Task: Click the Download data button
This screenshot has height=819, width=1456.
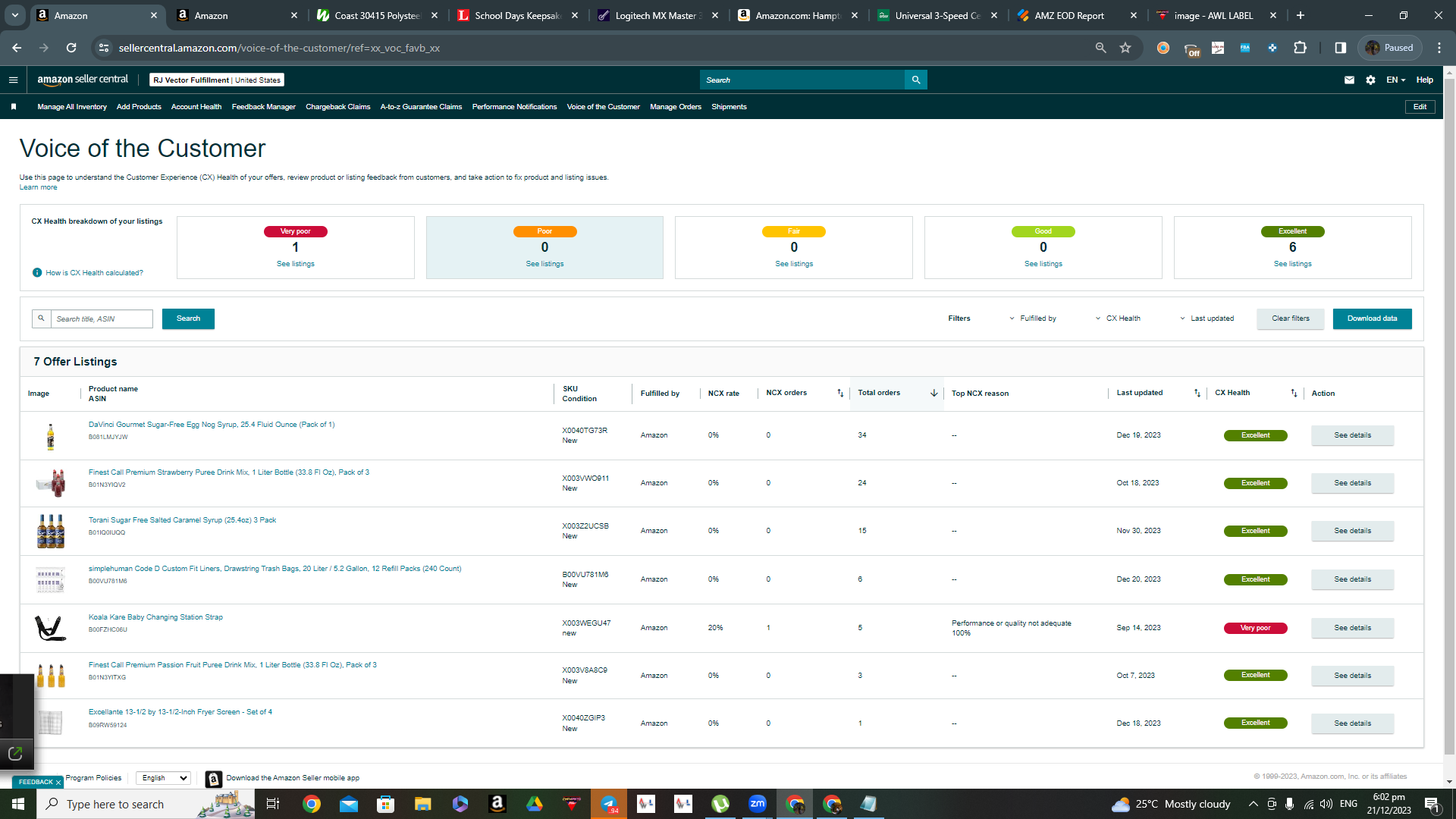Action: (x=1372, y=318)
